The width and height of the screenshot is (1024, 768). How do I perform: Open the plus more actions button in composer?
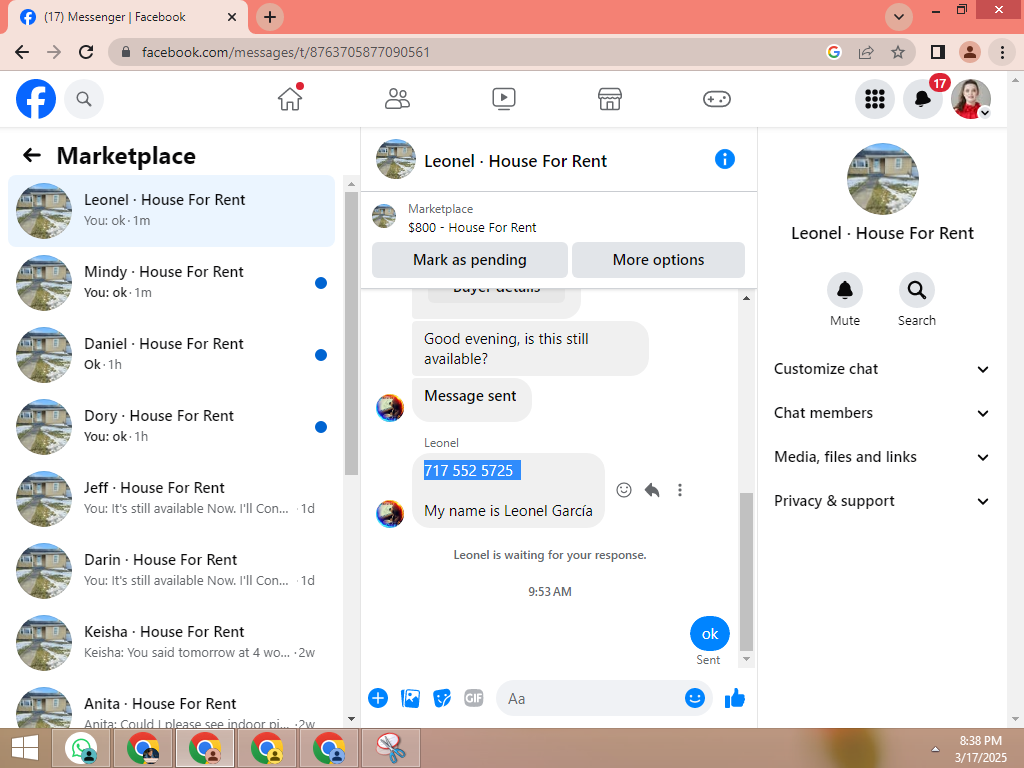point(377,698)
